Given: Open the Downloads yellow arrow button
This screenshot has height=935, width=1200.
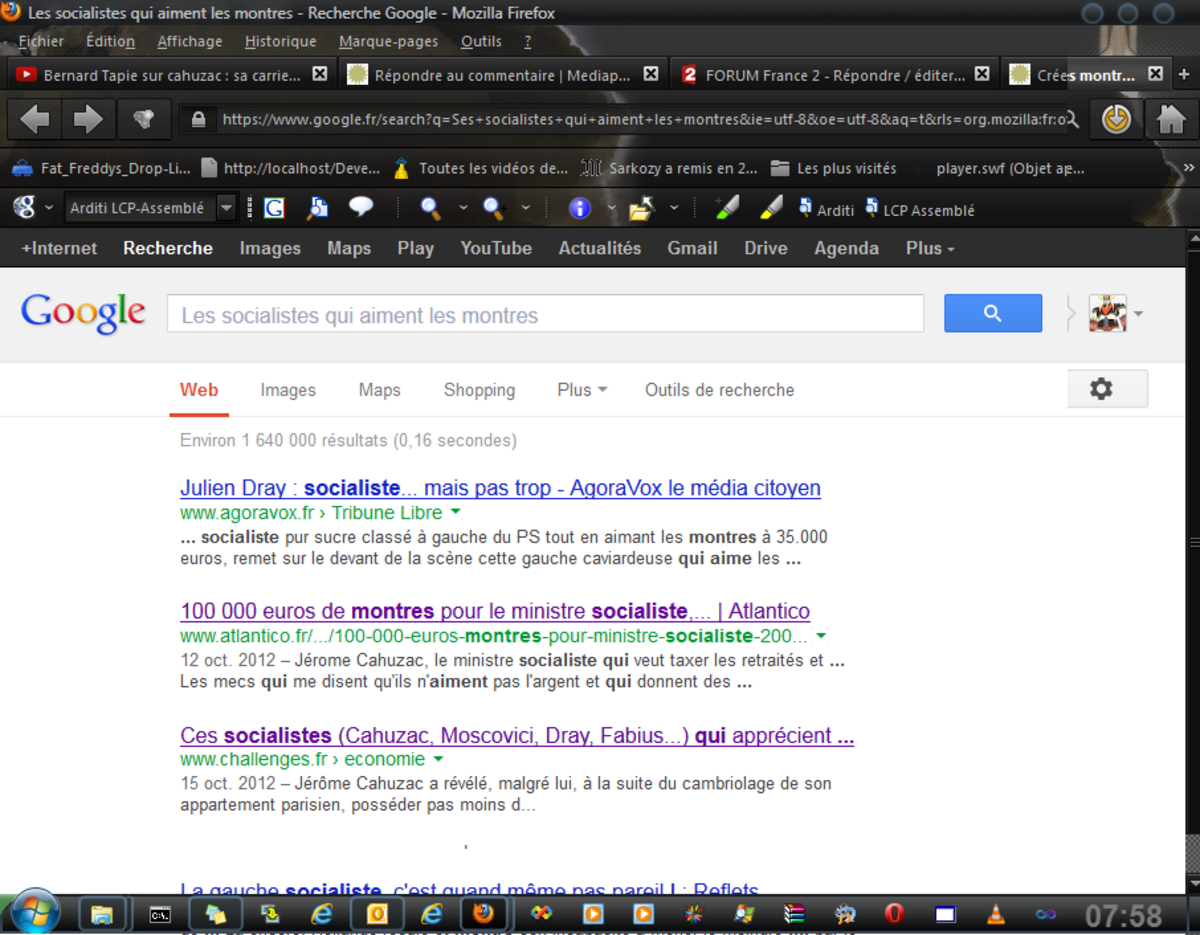Looking at the screenshot, I should [x=1116, y=120].
